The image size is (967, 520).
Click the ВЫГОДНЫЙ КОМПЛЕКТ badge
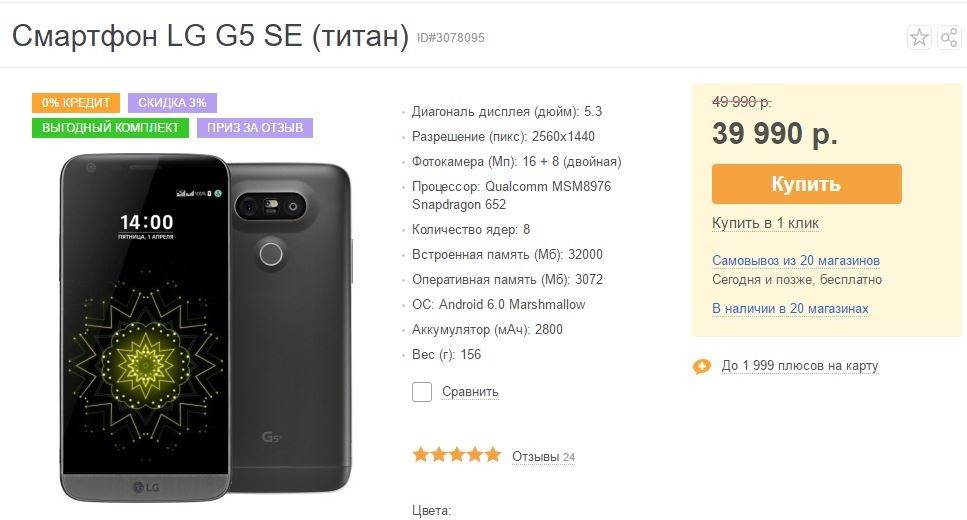pyautogui.click(x=111, y=128)
